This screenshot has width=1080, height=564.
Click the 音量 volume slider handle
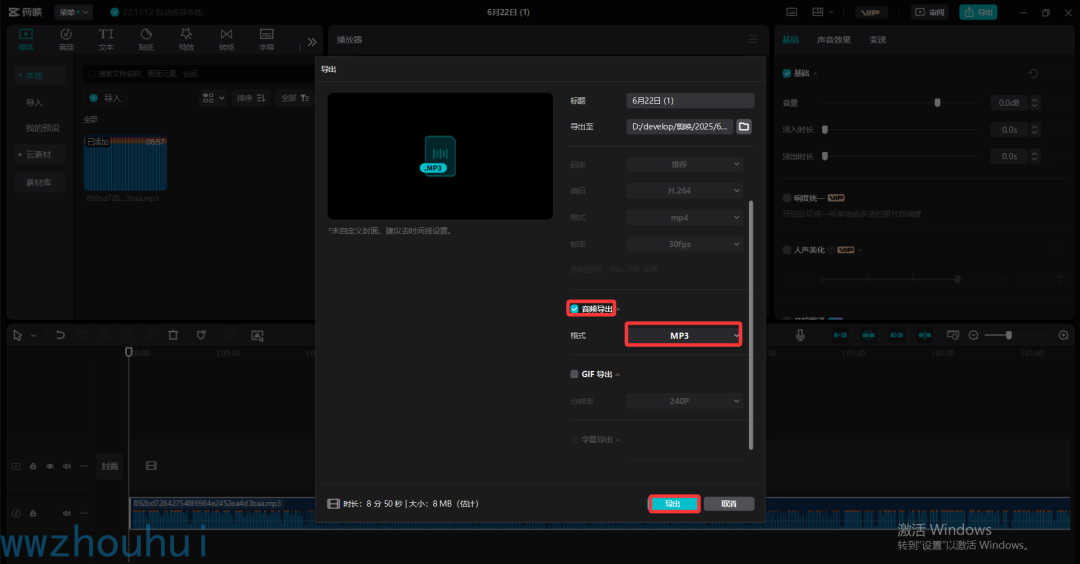pos(937,102)
